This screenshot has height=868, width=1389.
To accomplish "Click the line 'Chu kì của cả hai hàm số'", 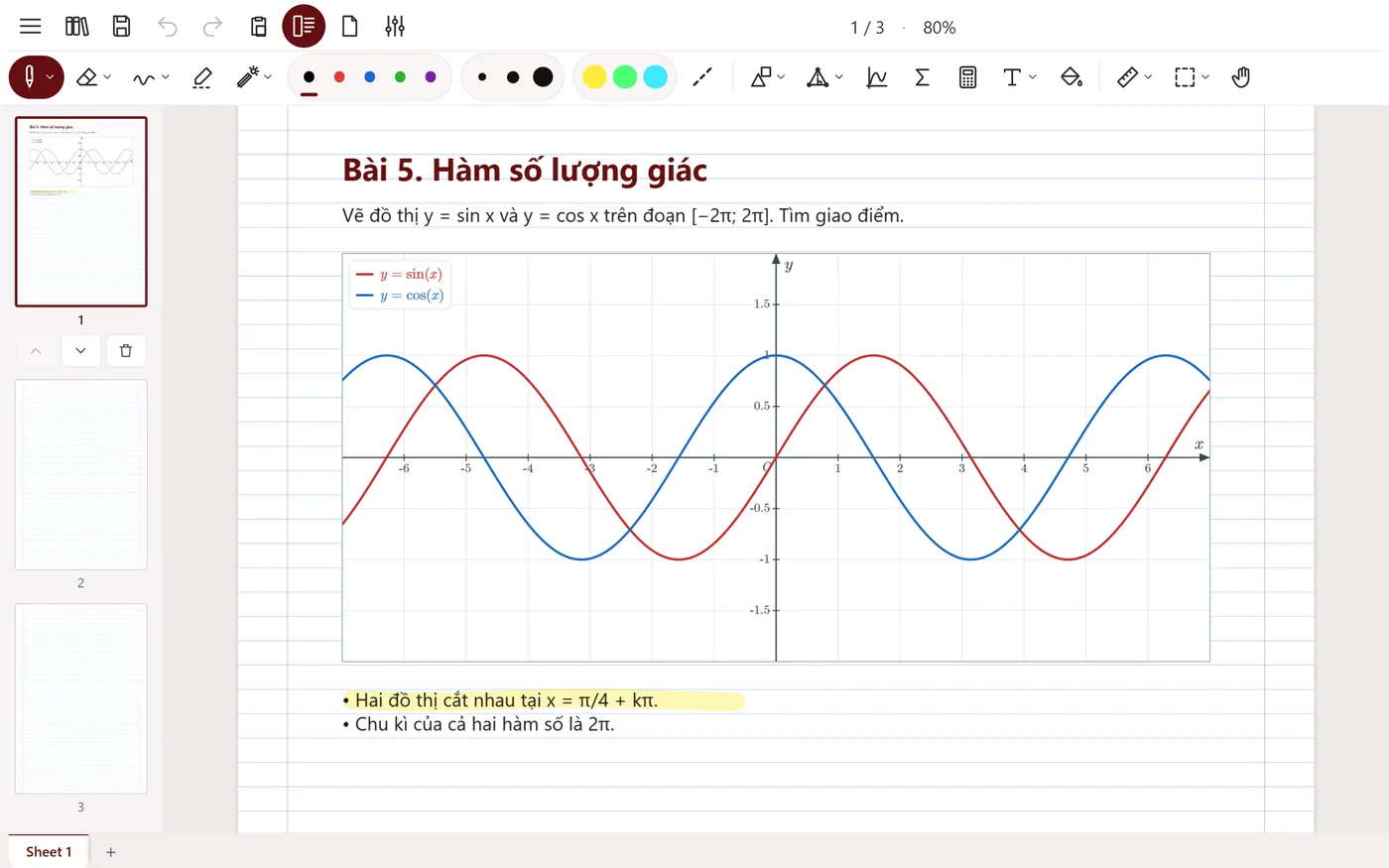I will click(x=479, y=724).
